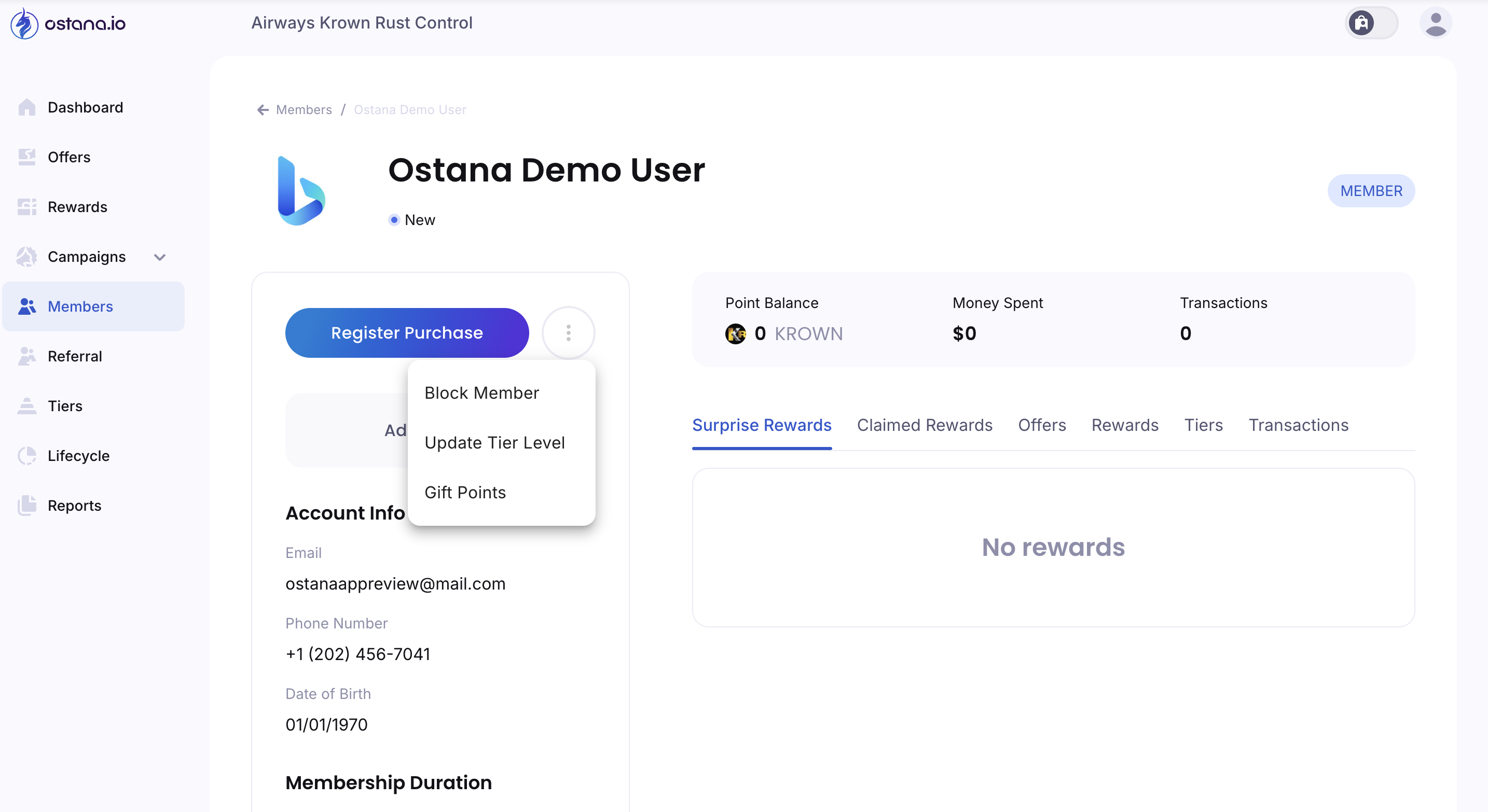Click the MEMBER badge

point(1371,191)
